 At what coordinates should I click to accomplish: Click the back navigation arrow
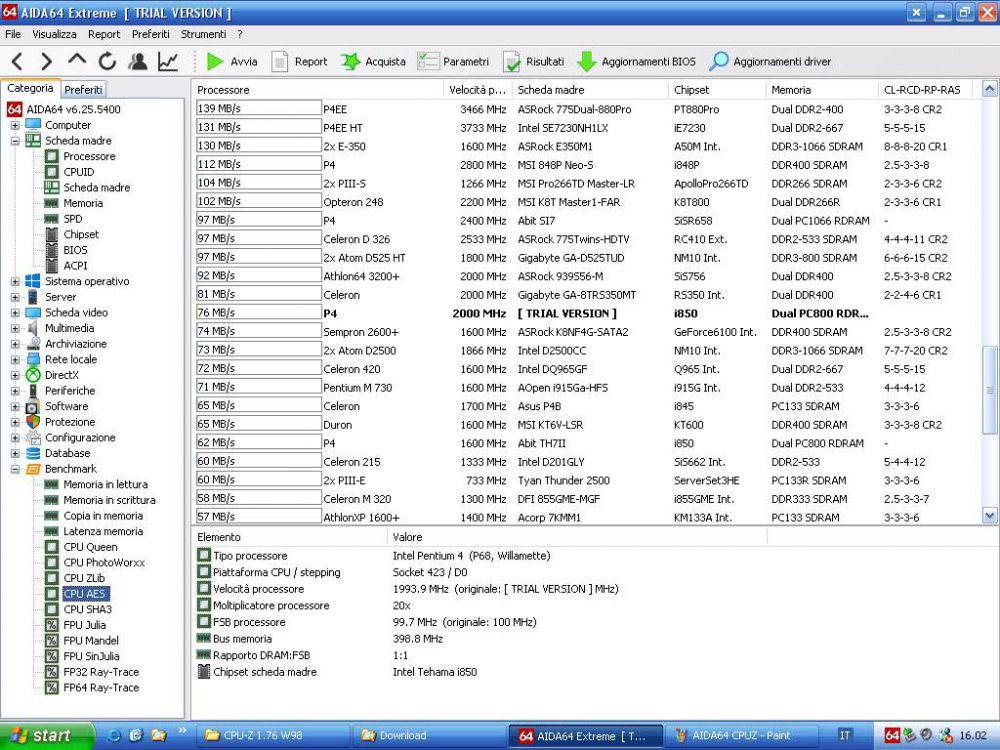tap(17, 61)
